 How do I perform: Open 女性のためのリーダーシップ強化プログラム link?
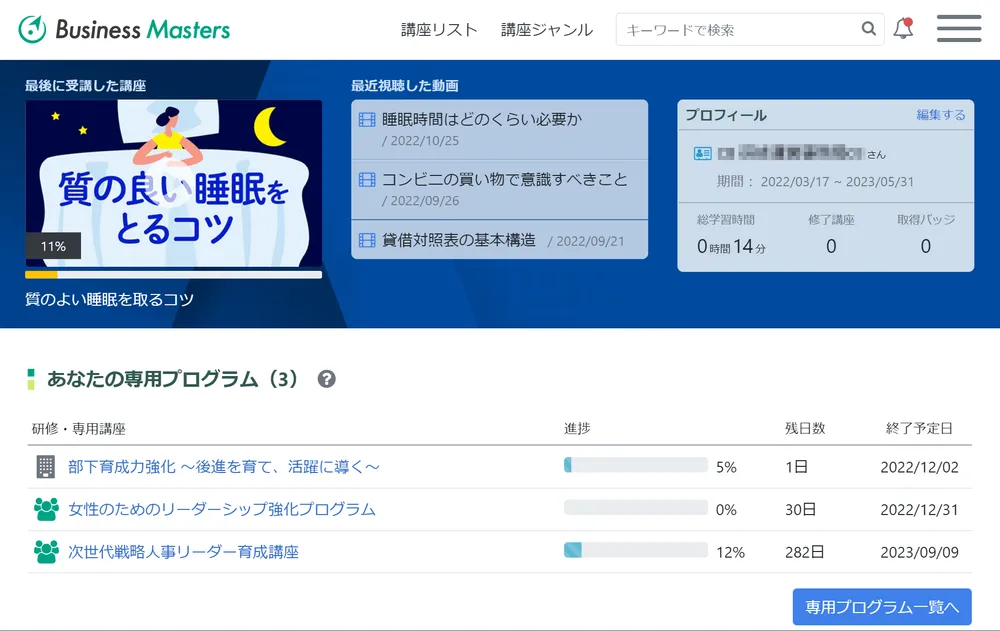coord(222,509)
